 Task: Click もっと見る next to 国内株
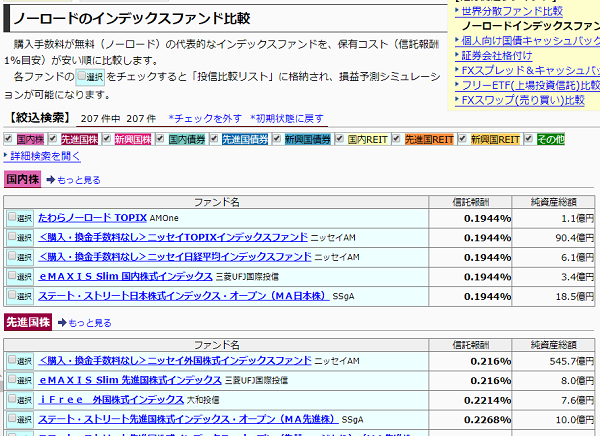click(x=79, y=180)
